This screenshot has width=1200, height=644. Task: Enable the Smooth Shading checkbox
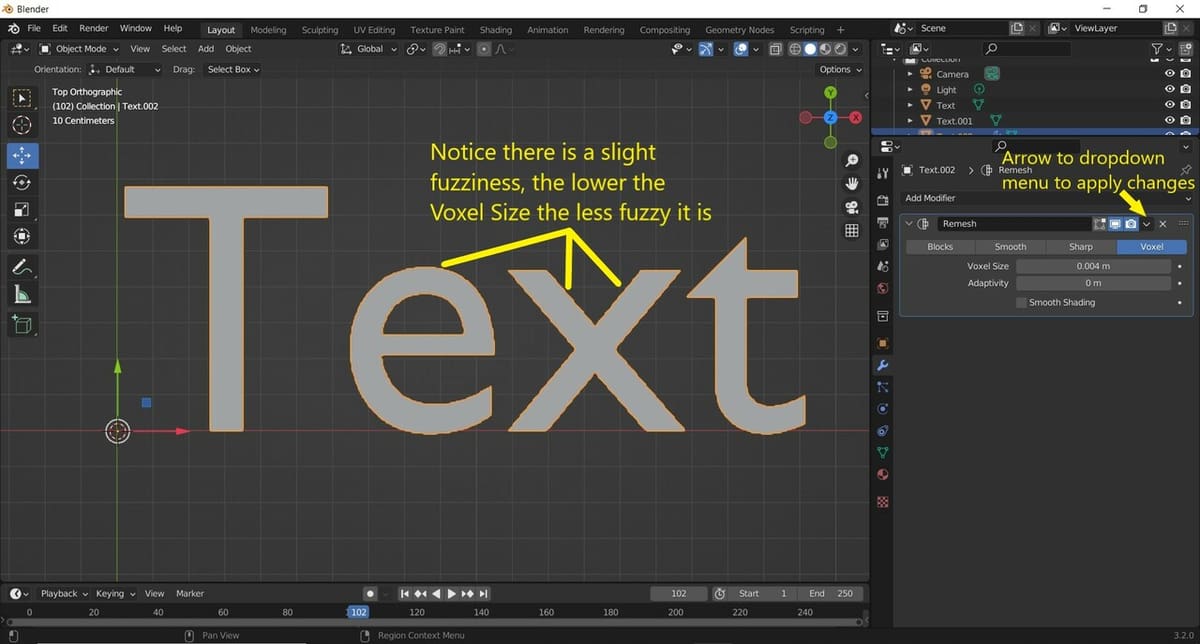tap(1021, 302)
